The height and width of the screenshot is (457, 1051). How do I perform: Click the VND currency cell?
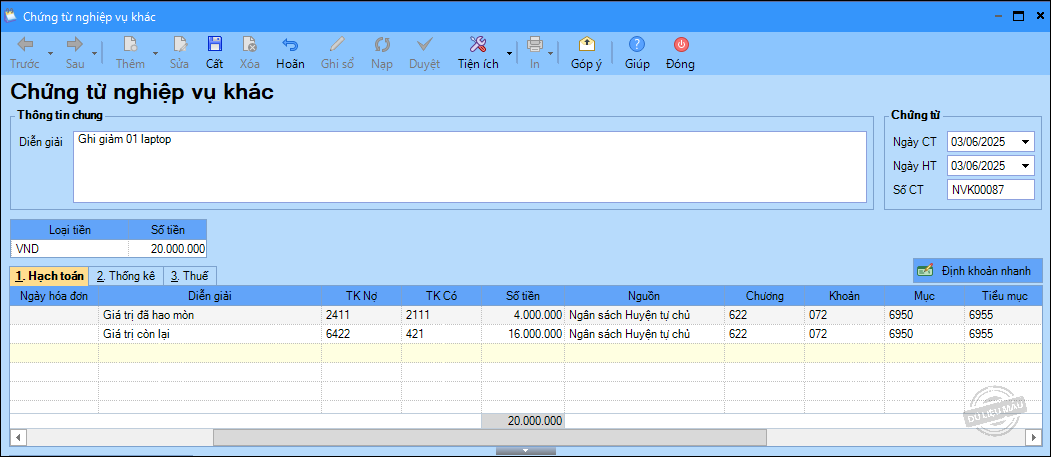(69, 249)
